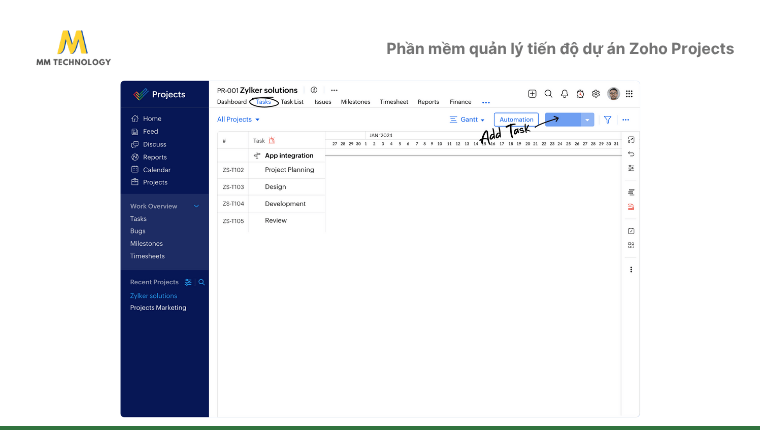Open Milestones under Work Overview
The image size is (760, 430).
point(146,244)
